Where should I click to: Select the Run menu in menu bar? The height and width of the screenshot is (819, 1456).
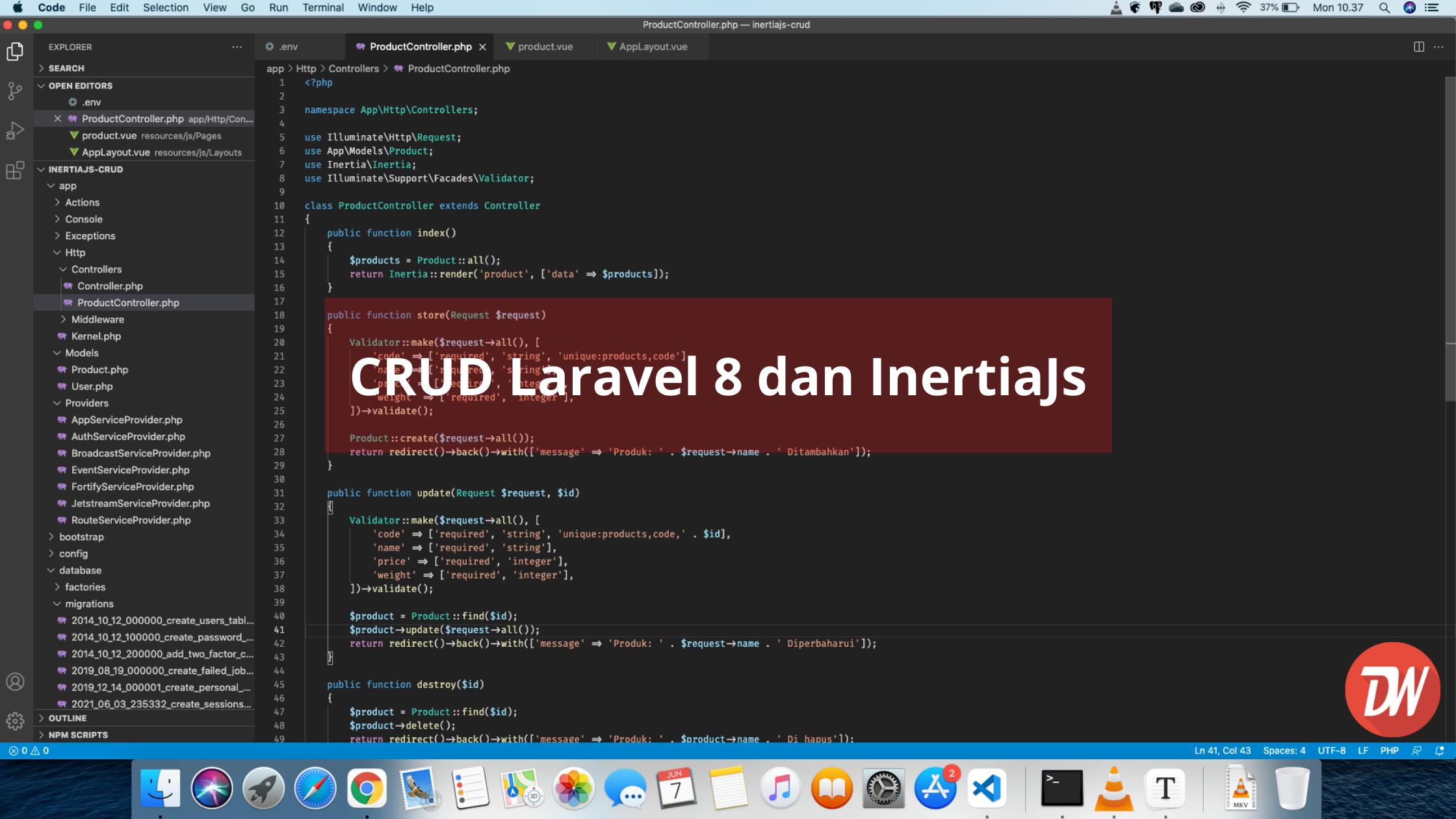pos(278,7)
